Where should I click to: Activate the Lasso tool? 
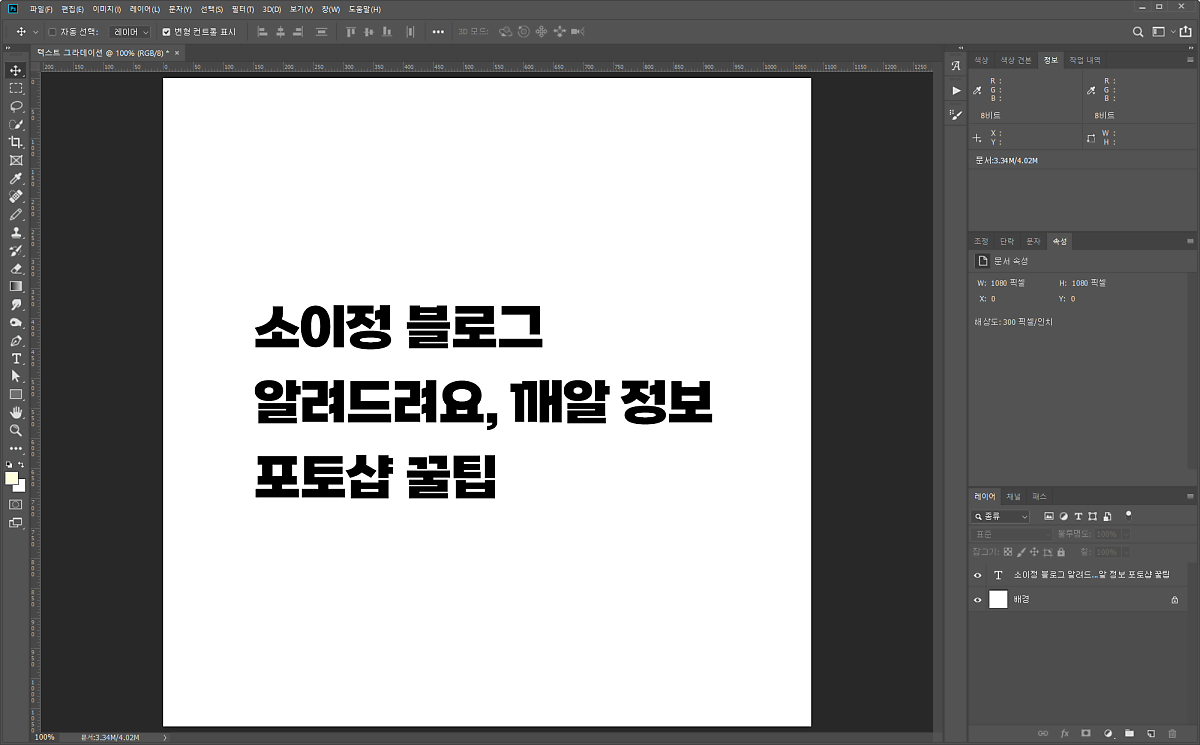(x=16, y=106)
